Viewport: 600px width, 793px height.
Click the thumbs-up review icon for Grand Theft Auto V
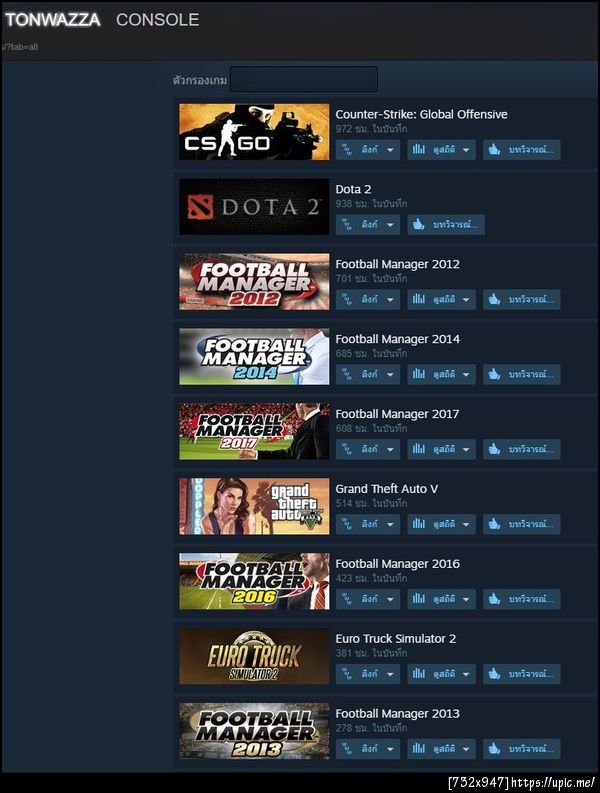coord(494,523)
